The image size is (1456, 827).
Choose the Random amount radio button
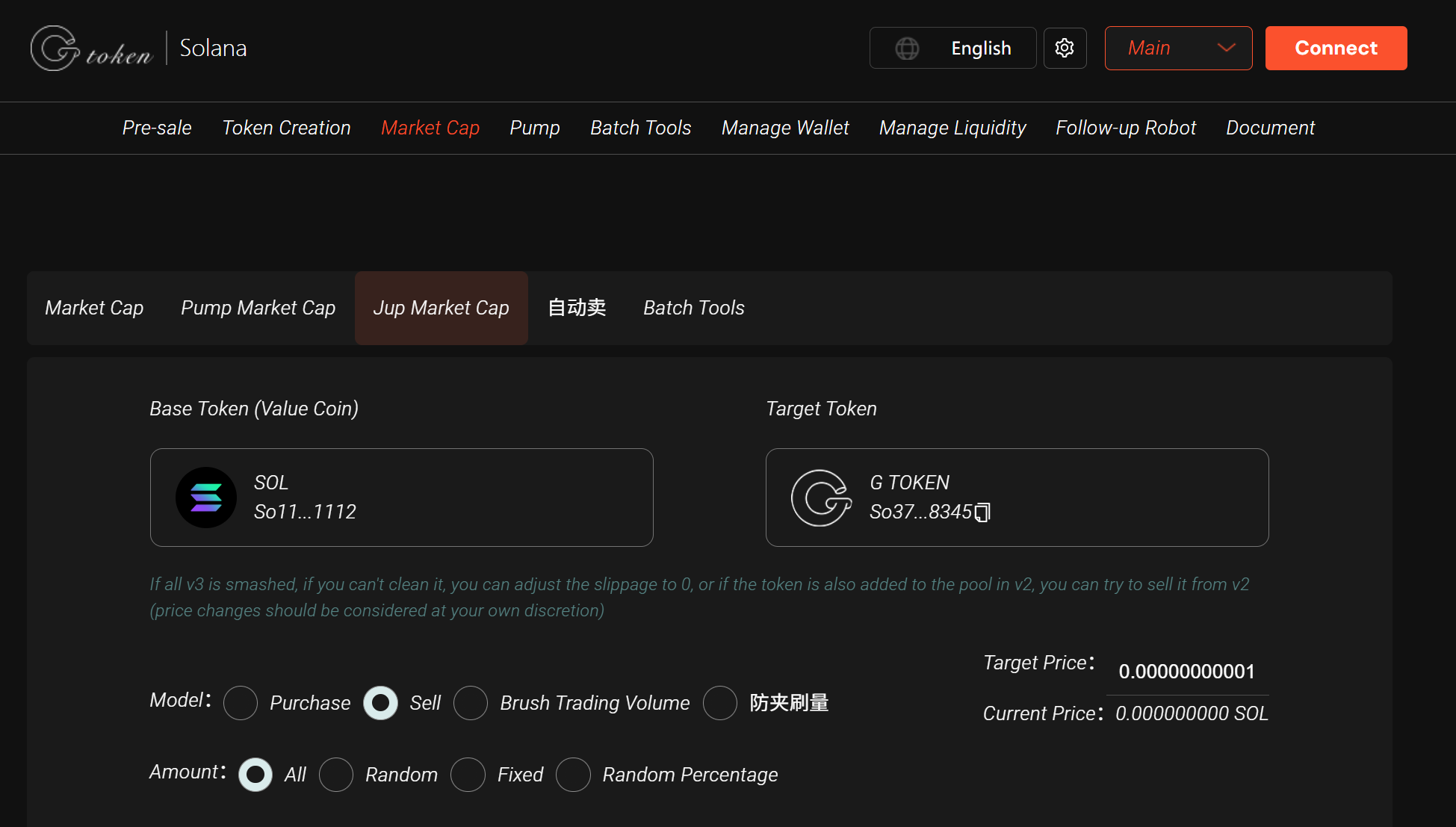click(336, 775)
